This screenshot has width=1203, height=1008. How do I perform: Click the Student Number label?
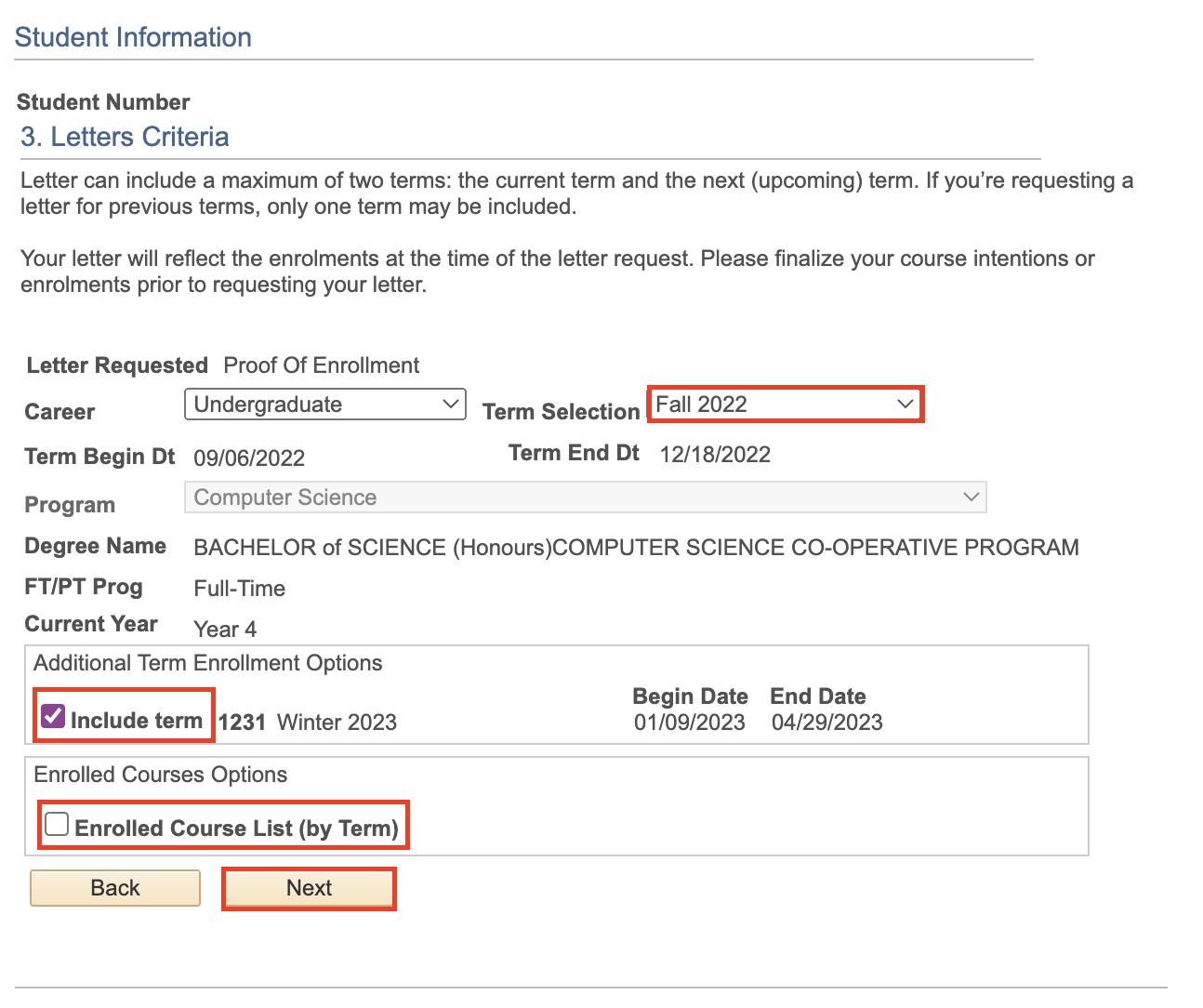(103, 102)
